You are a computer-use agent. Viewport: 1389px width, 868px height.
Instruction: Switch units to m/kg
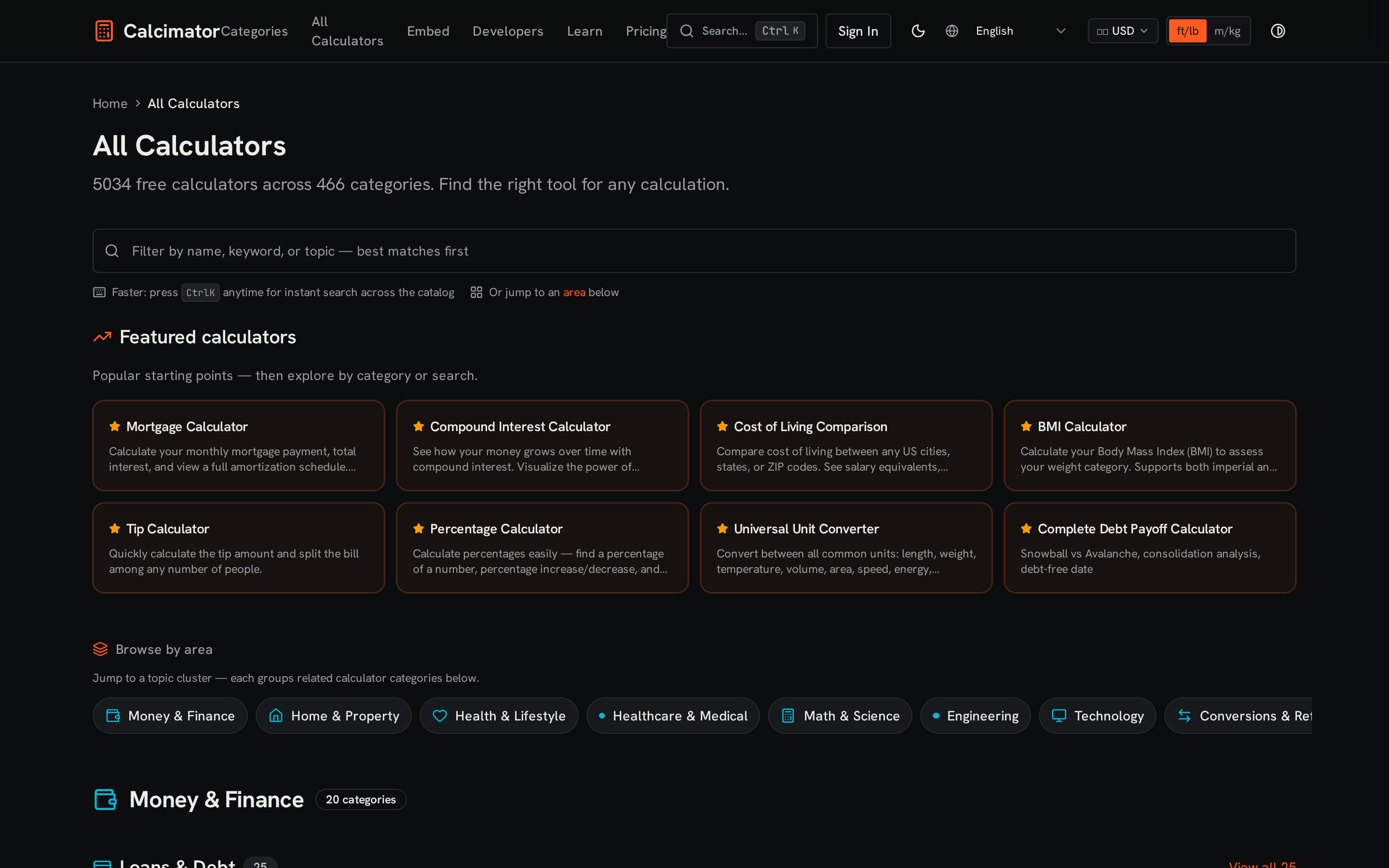(x=1227, y=31)
